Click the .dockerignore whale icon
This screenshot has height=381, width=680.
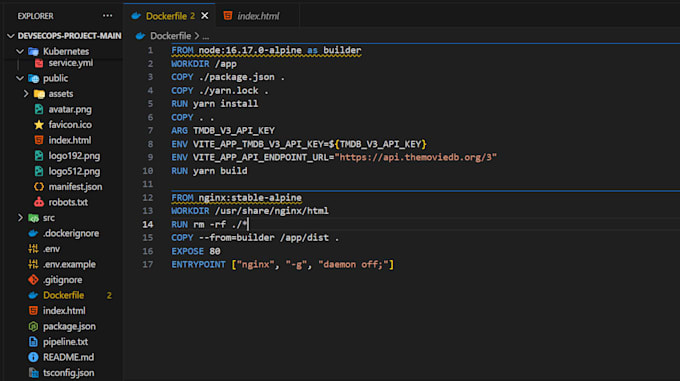(x=33, y=234)
